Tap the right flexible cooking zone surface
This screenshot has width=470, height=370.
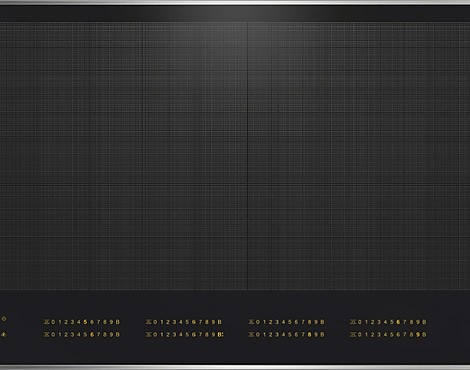(x=359, y=156)
